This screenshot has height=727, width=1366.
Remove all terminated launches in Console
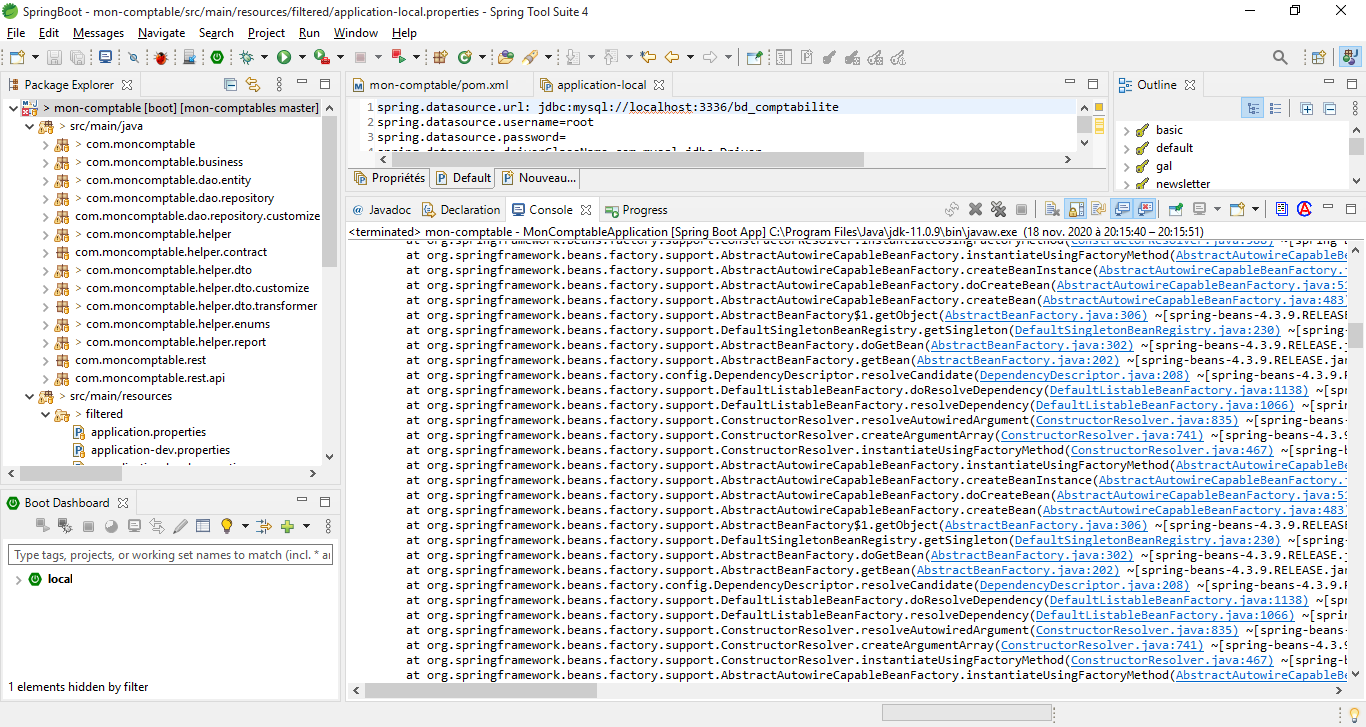coord(998,210)
